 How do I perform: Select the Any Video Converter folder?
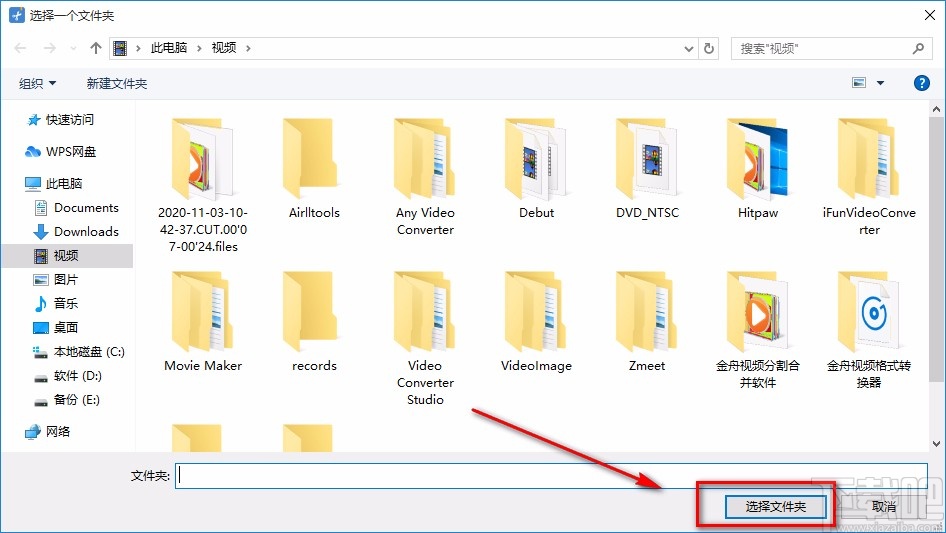pyautogui.click(x=425, y=177)
